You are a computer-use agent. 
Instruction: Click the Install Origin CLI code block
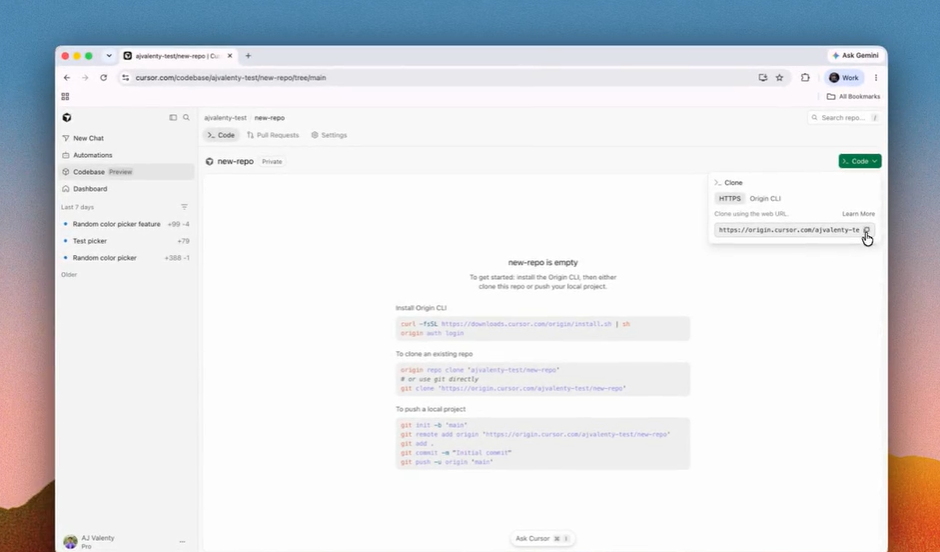point(543,328)
